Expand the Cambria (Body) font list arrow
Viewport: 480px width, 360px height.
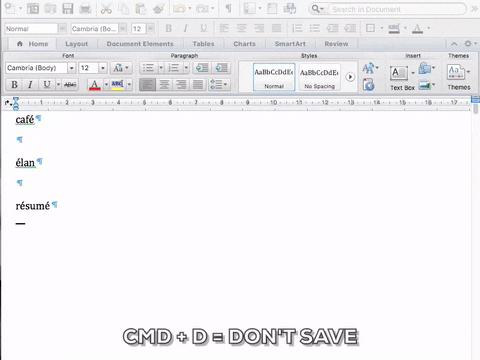71,68
